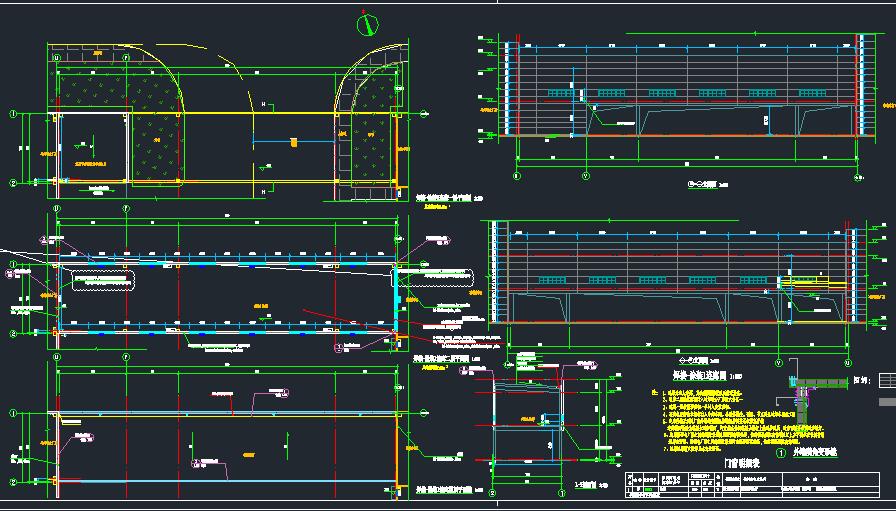This screenshot has width=896, height=511.
Task: Click right axis bubble under upper elevation
Action: click(859, 175)
